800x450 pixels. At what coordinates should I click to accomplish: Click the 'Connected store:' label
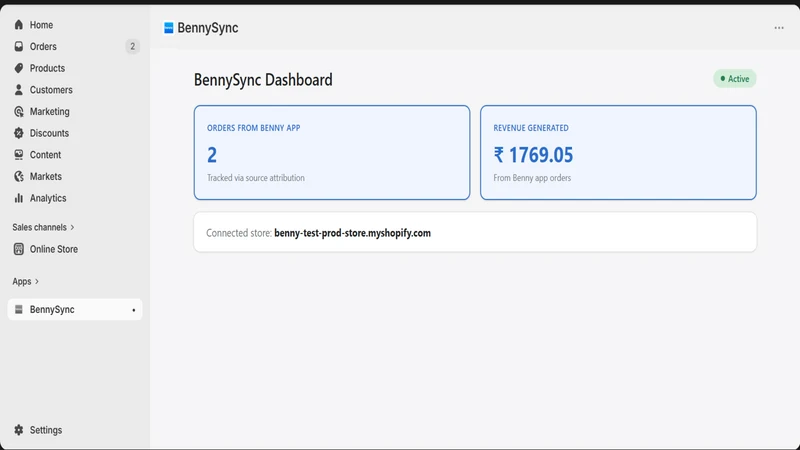239,233
